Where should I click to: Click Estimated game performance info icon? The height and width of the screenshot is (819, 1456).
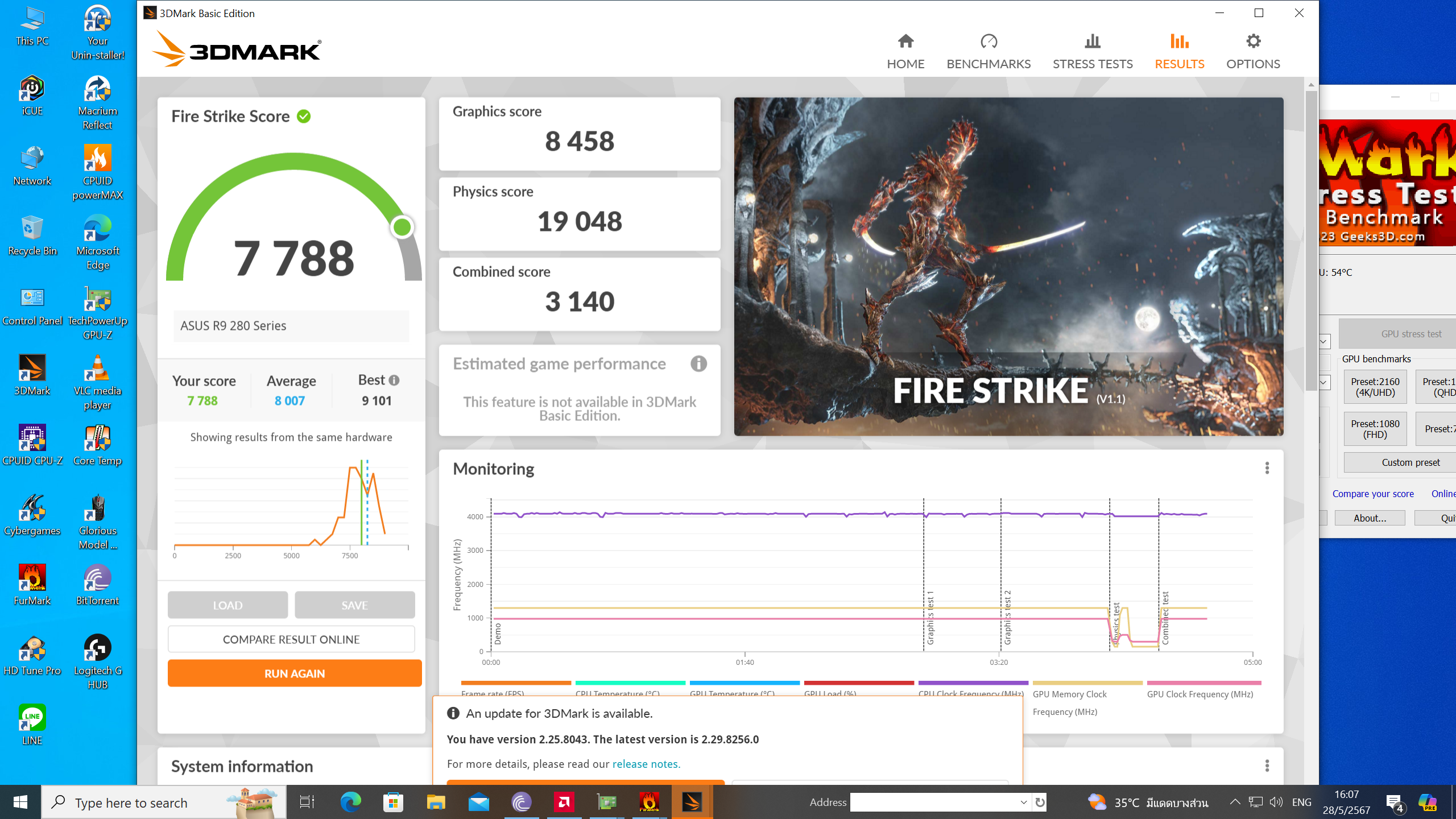pos(698,363)
